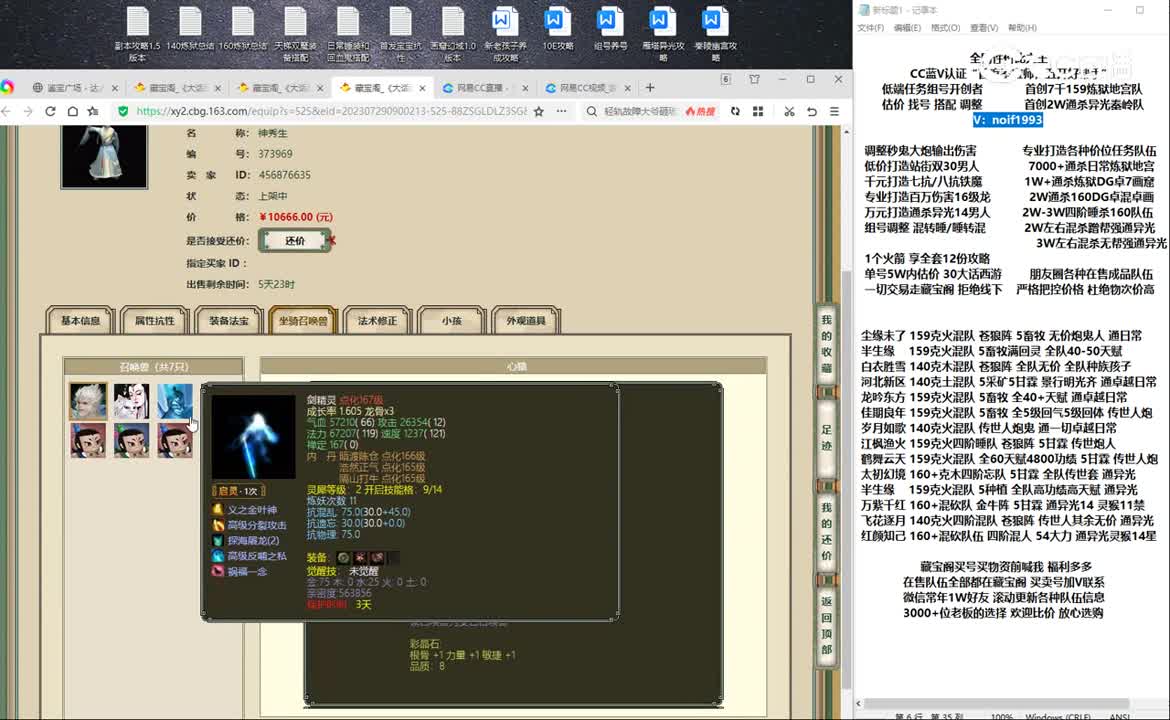
Task: Open desktop file 副本攻略1.5版本
Action: pyautogui.click(x=138, y=34)
